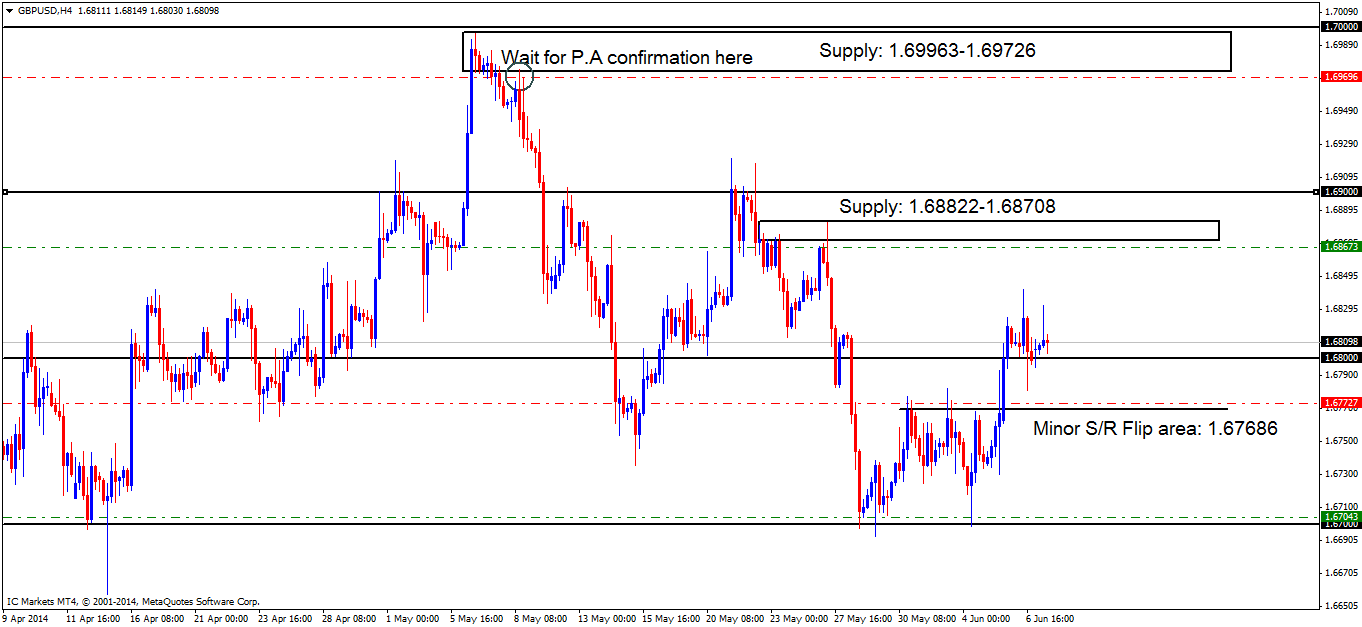1362x627 pixels.
Task: Select the 'Supply: 1.69963-1.69726' text label
Action: 927,50
